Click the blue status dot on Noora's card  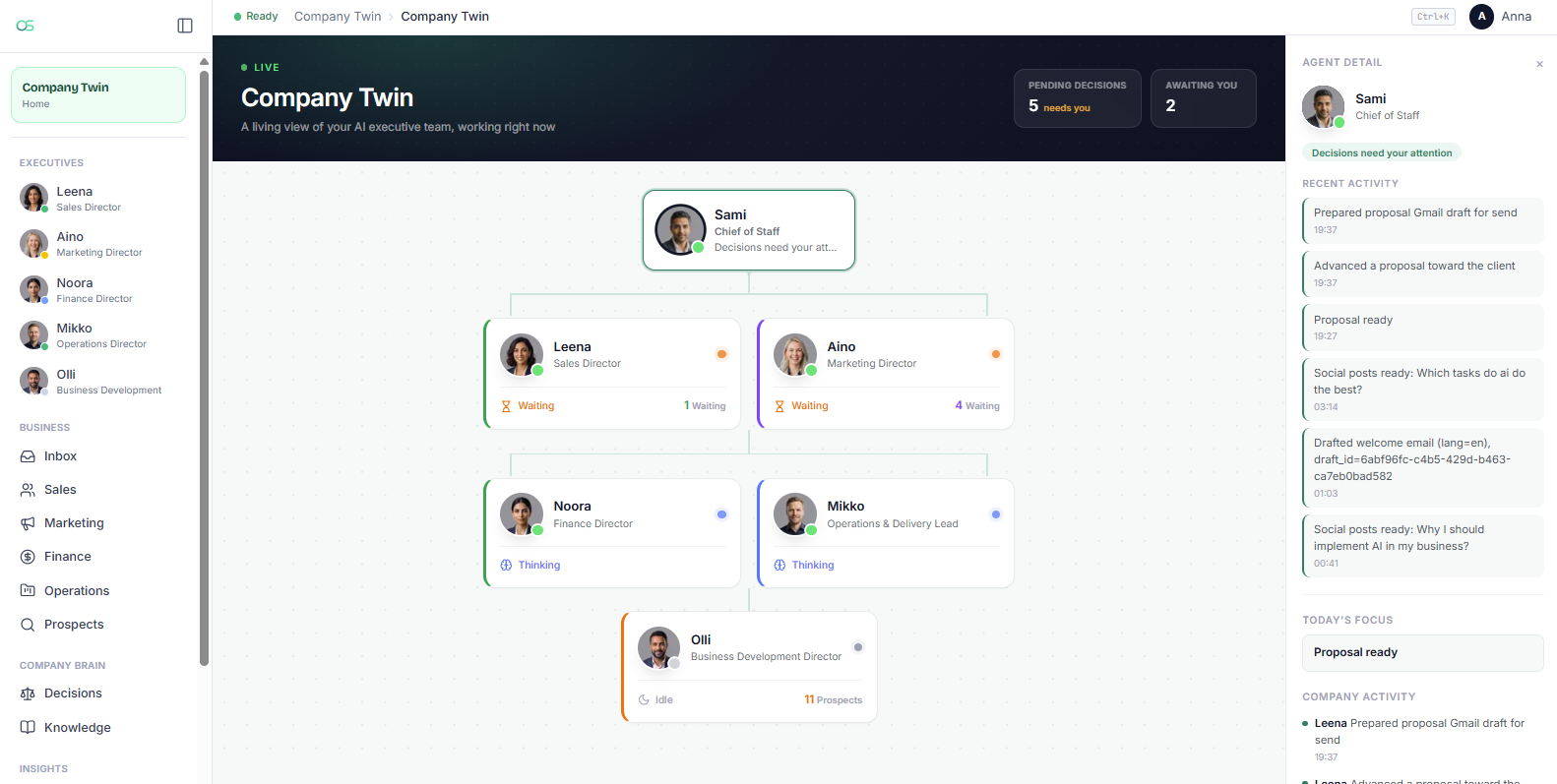721,514
